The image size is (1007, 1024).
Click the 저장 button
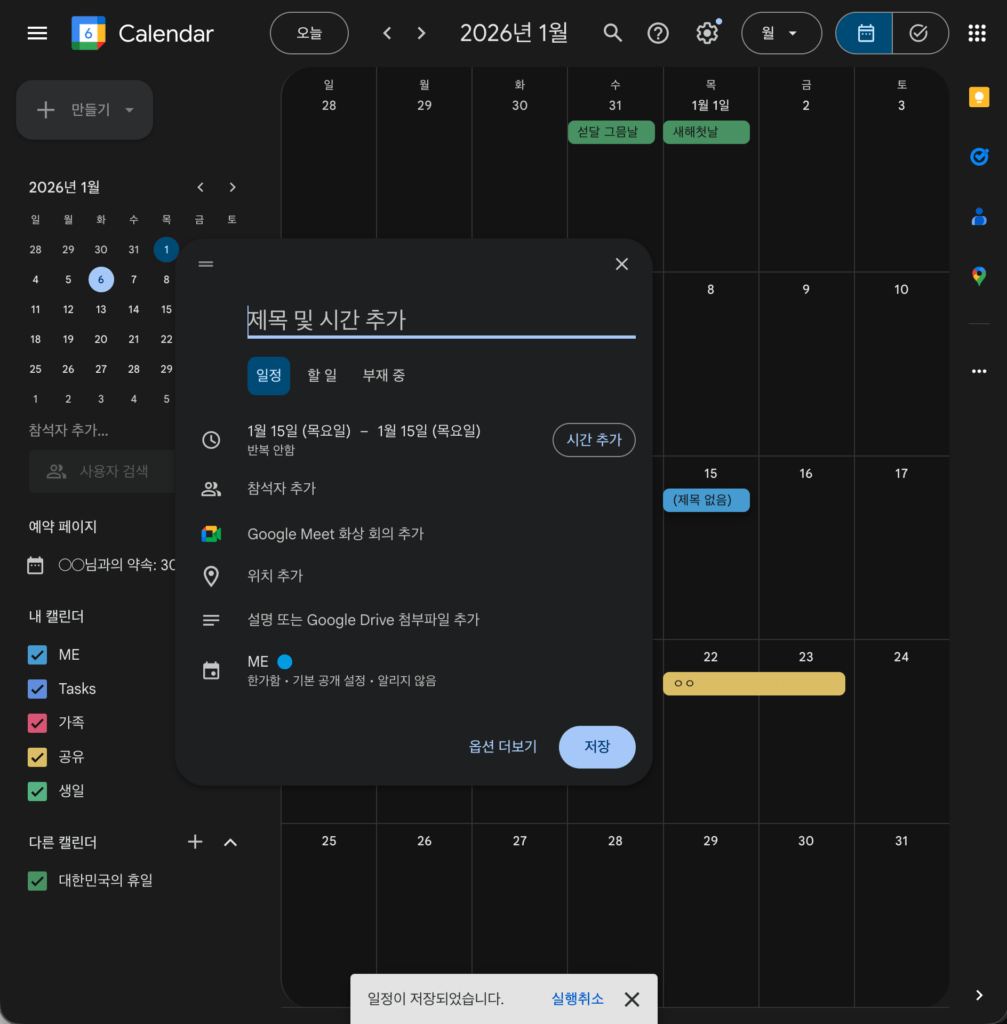[x=596, y=747]
